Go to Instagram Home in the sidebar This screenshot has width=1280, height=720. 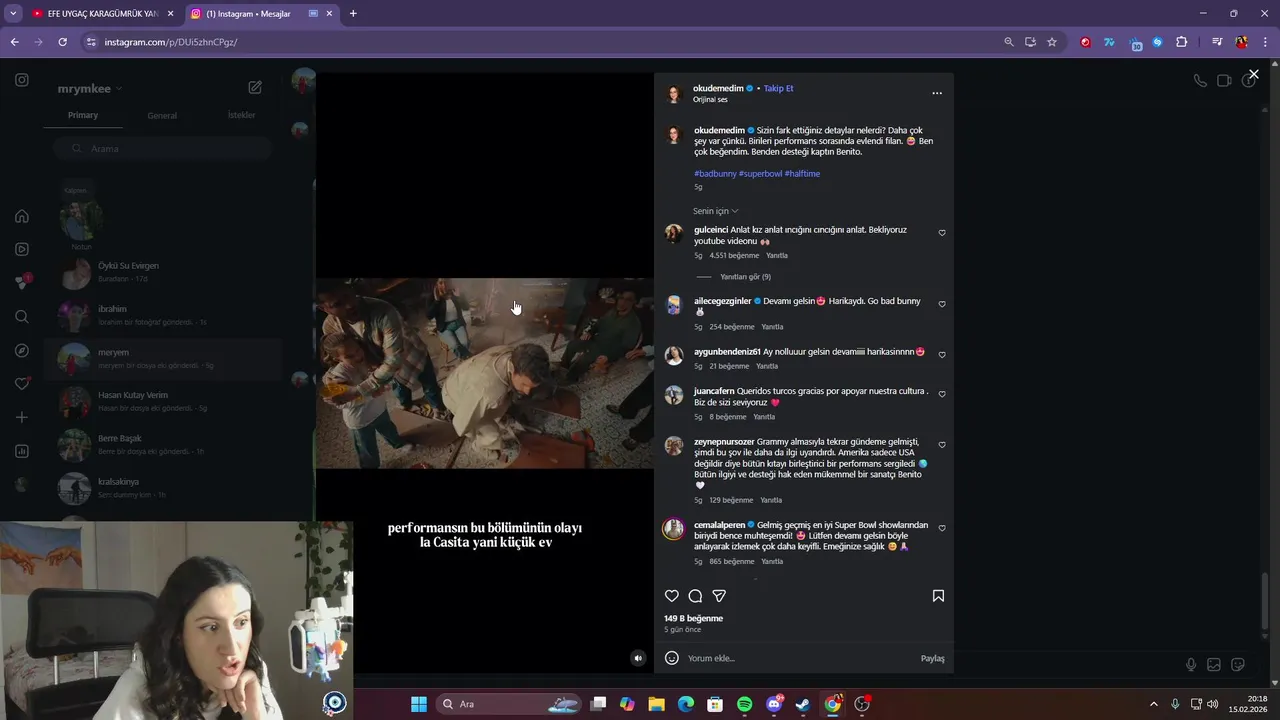22,216
